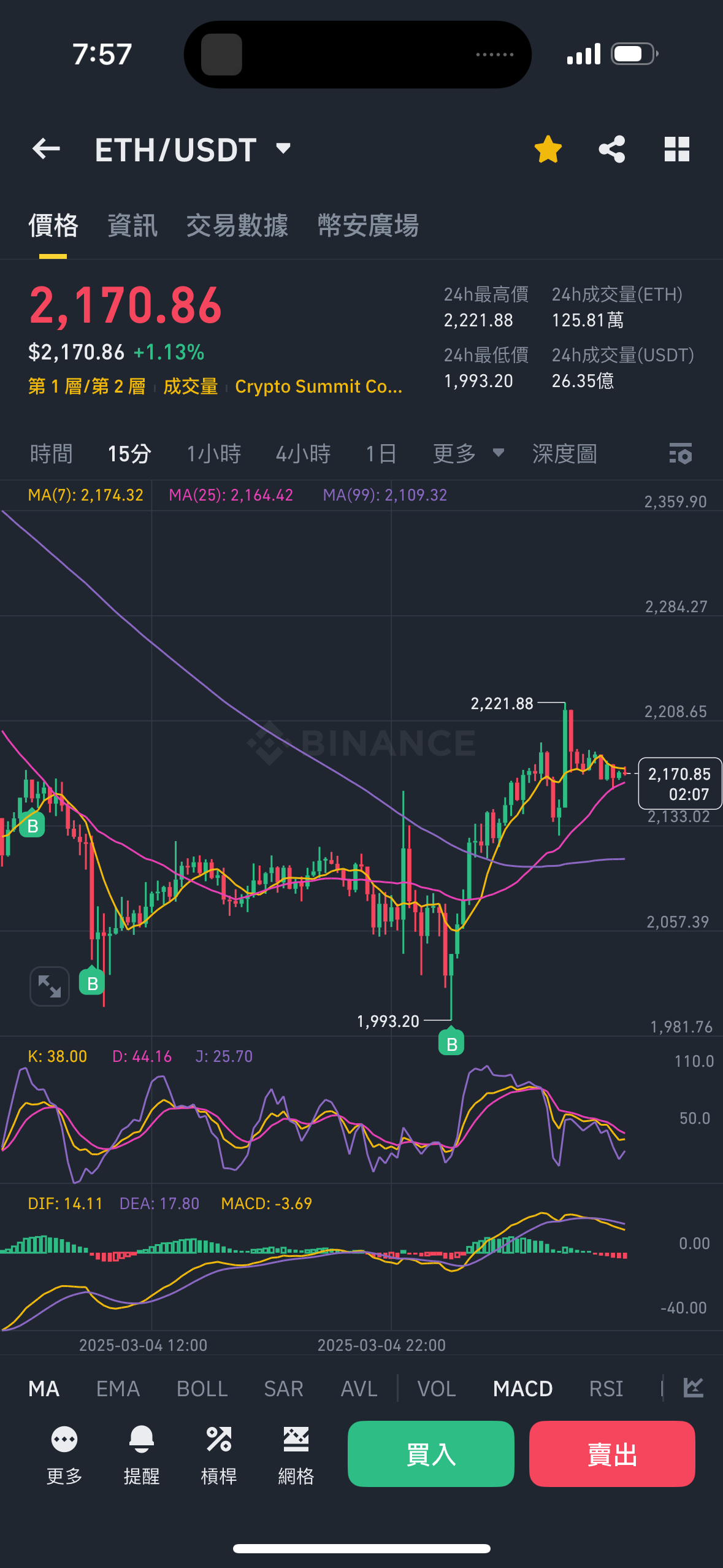Open chart settings icon
723x1568 pixels.
(x=681, y=454)
